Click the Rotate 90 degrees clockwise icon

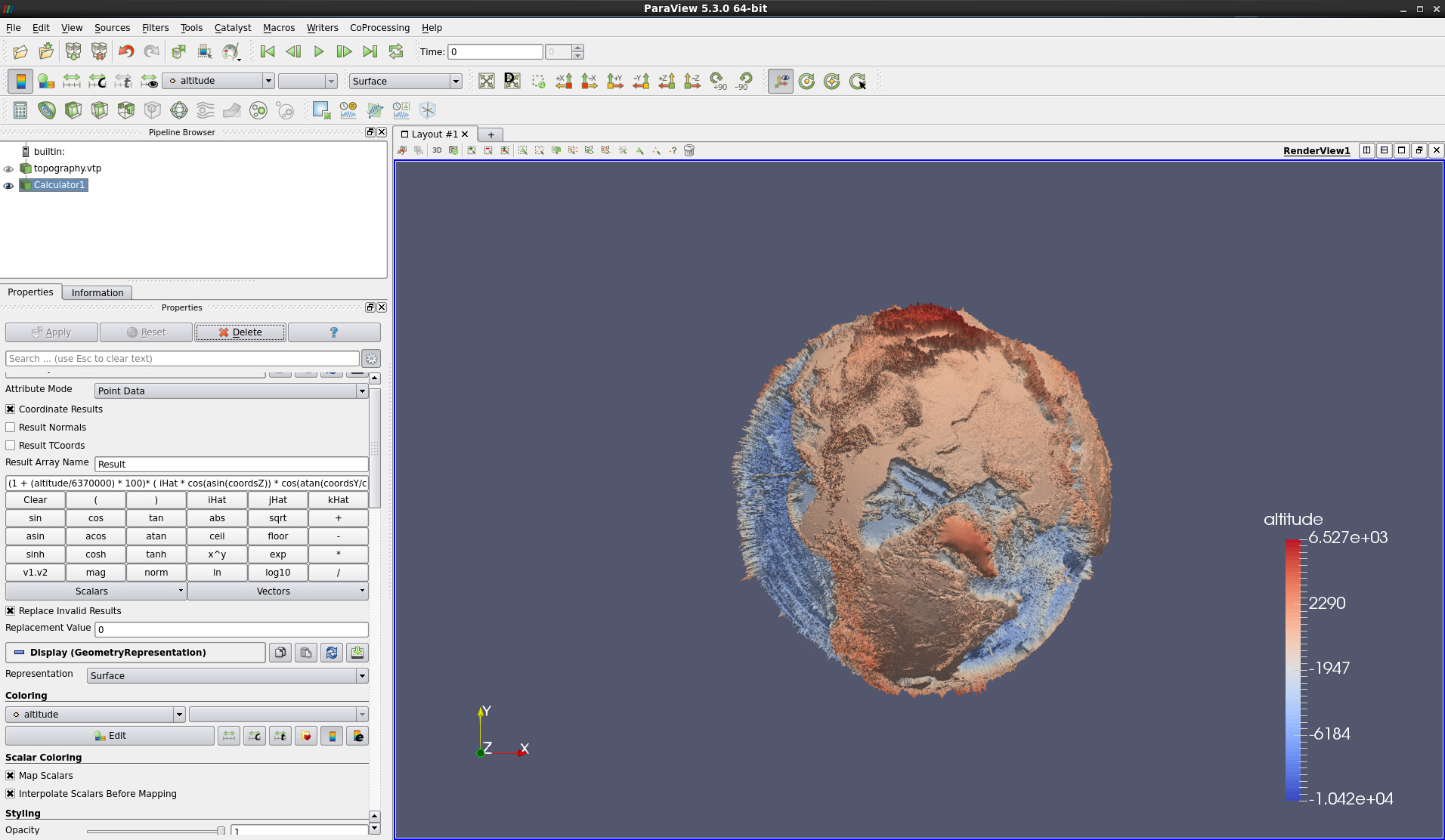pyautogui.click(x=718, y=81)
